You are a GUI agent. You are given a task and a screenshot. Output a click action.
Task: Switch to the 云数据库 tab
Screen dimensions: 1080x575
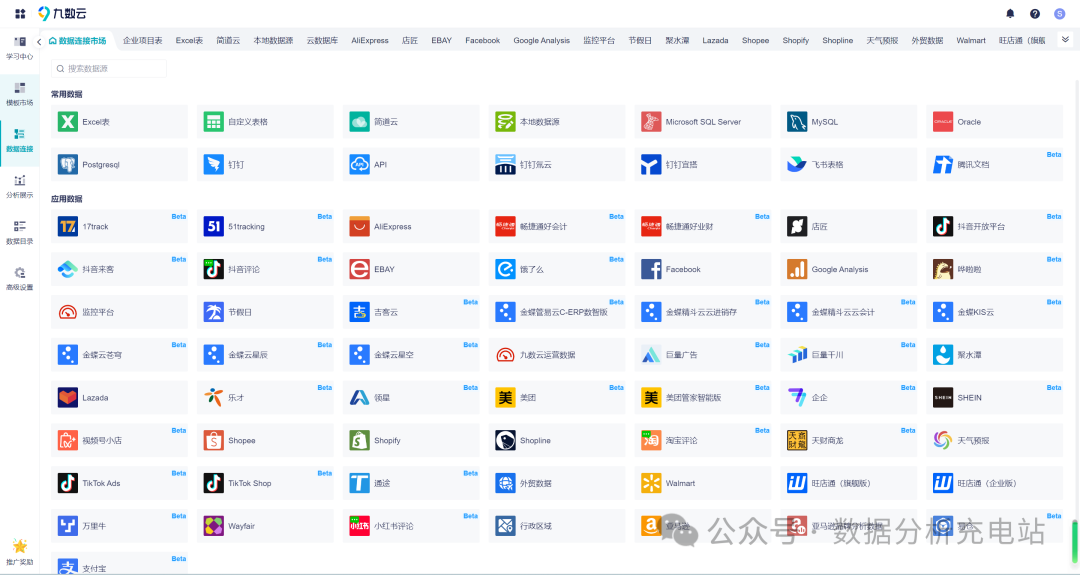[x=322, y=41]
